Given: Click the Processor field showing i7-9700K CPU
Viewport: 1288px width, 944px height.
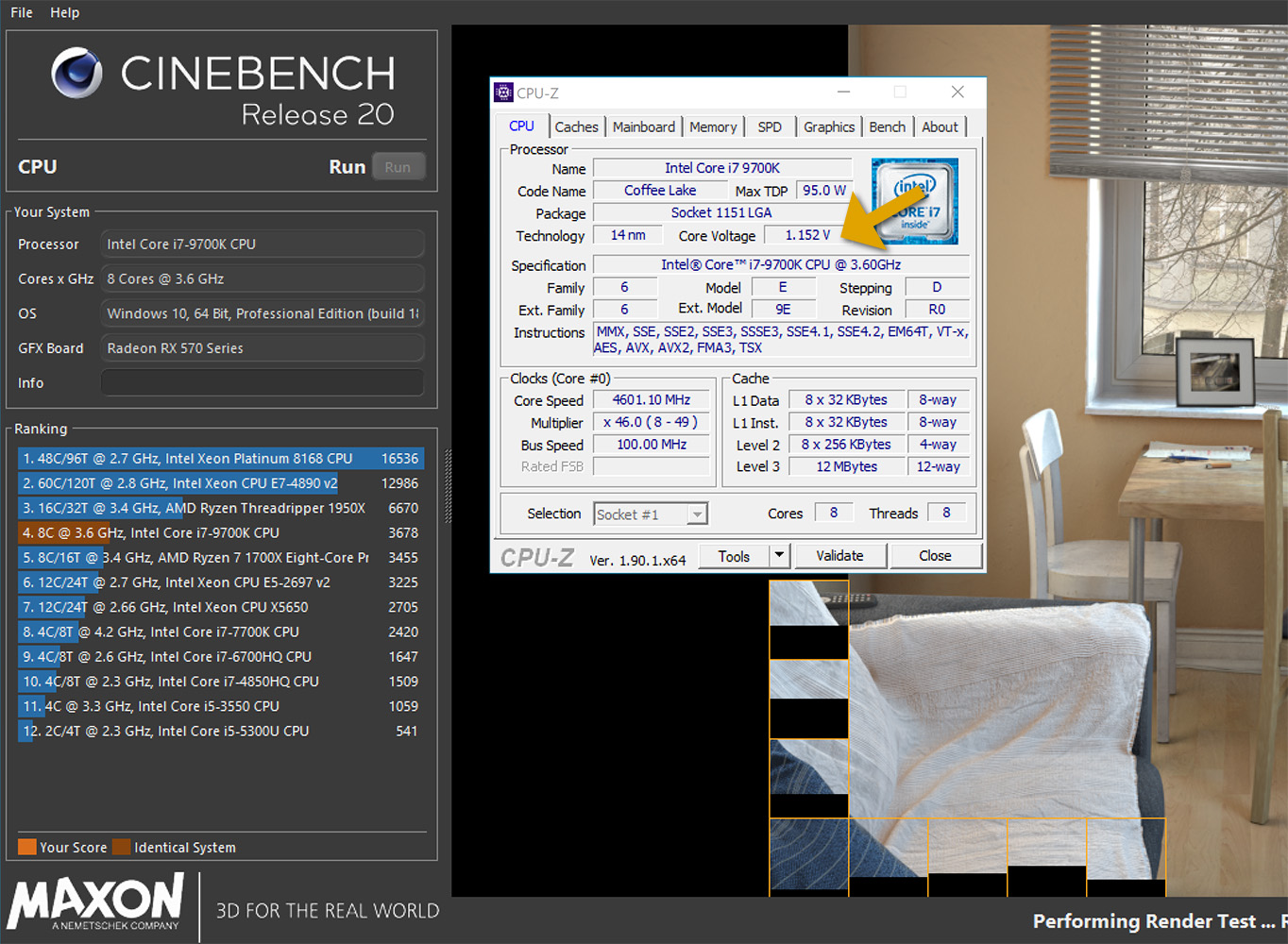Looking at the screenshot, I should tap(263, 244).
